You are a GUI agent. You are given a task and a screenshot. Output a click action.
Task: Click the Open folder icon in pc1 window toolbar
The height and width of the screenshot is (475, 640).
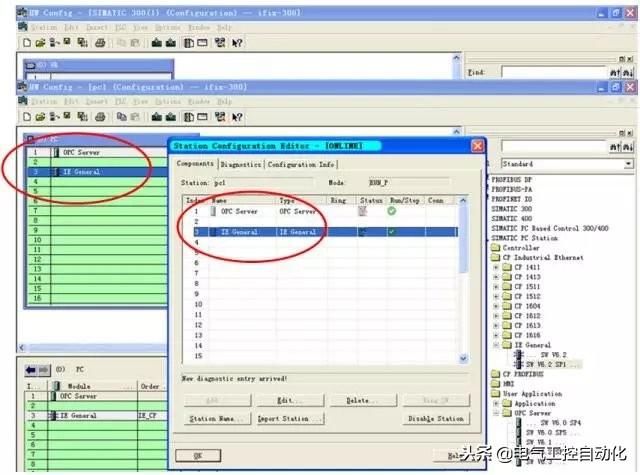coord(40,117)
